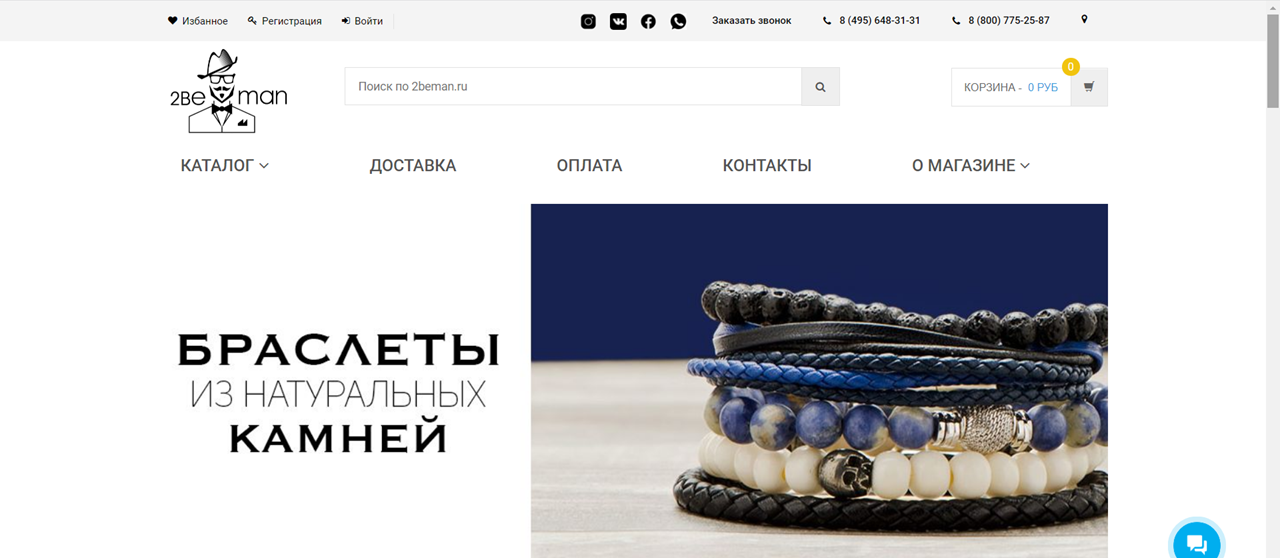Viewport: 1280px width, 558px height.
Task: Open the ДОСТАВКА menu item
Action: (413, 166)
